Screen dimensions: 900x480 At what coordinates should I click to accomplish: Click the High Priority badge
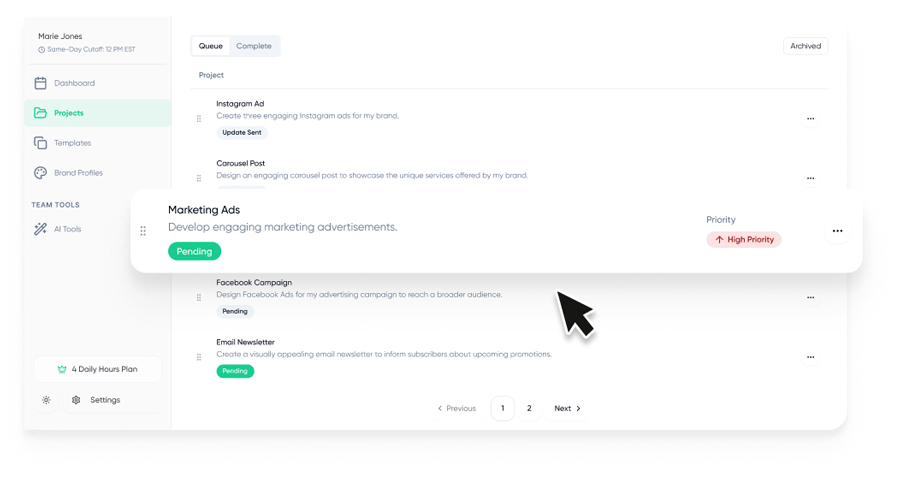pyautogui.click(x=744, y=240)
